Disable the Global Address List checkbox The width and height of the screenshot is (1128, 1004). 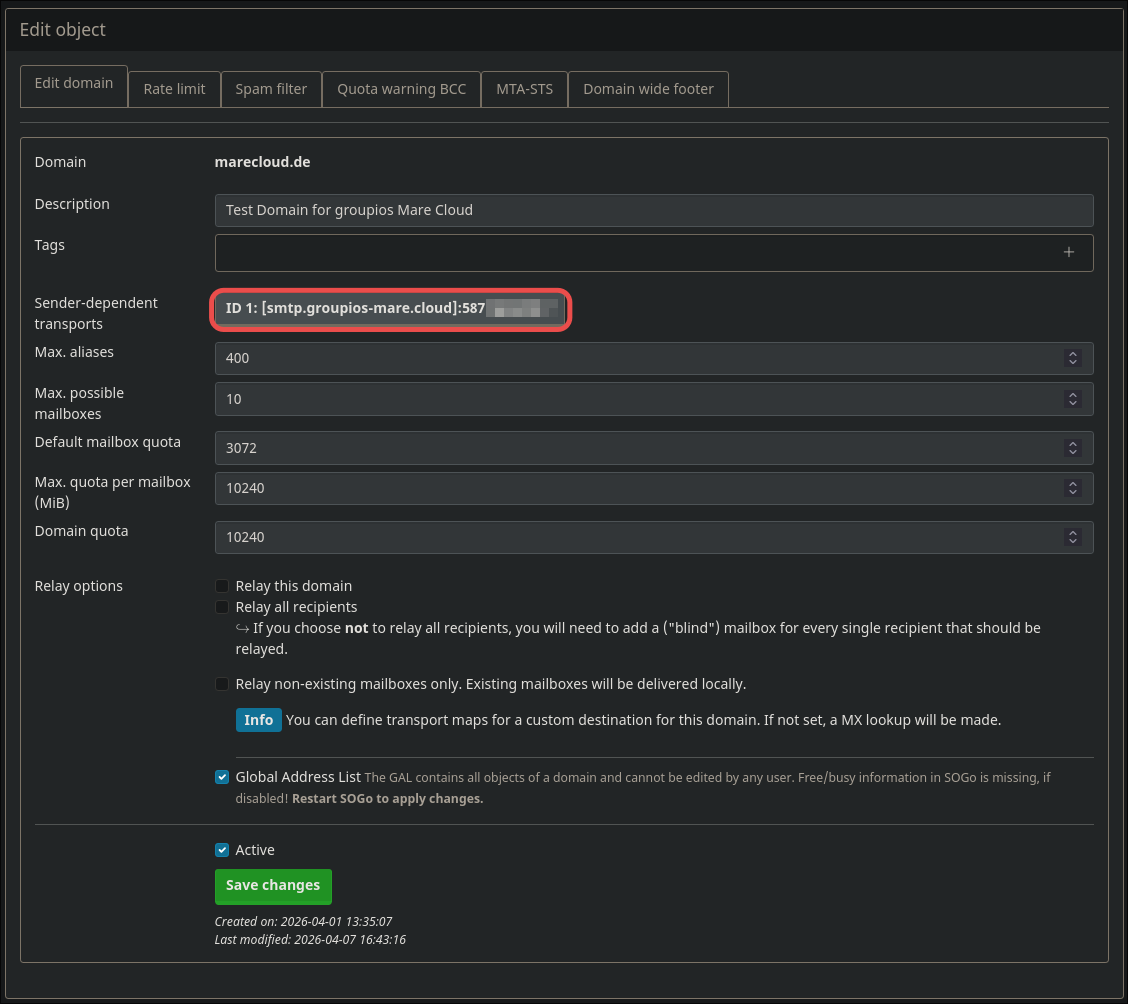tap(221, 777)
